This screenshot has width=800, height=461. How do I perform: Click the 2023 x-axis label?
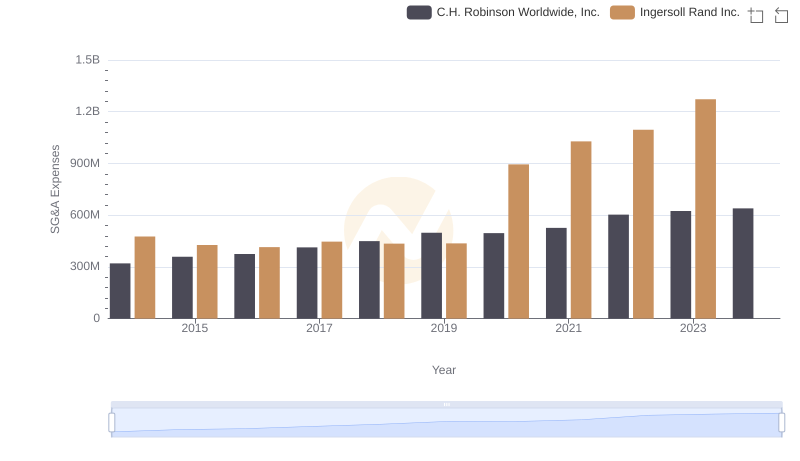692,328
